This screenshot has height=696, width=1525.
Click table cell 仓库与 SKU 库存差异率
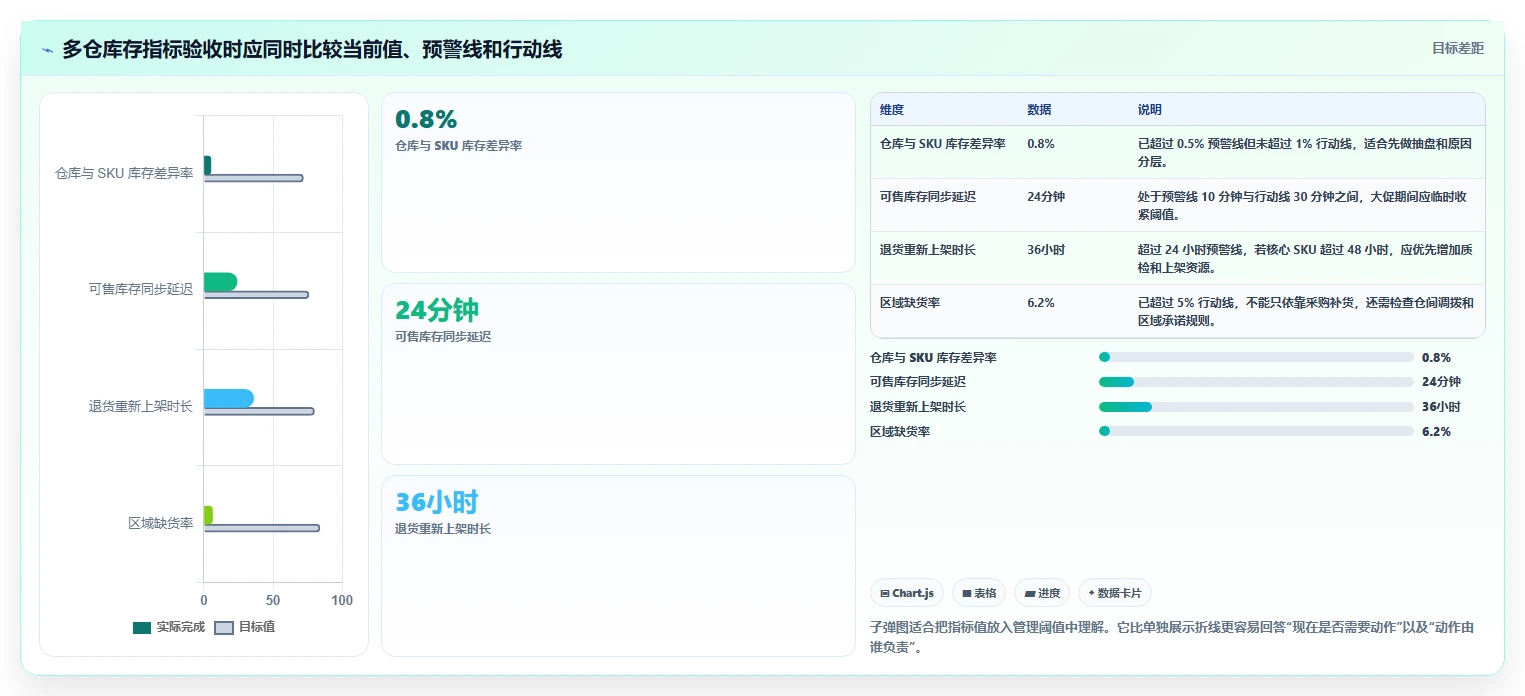943,144
